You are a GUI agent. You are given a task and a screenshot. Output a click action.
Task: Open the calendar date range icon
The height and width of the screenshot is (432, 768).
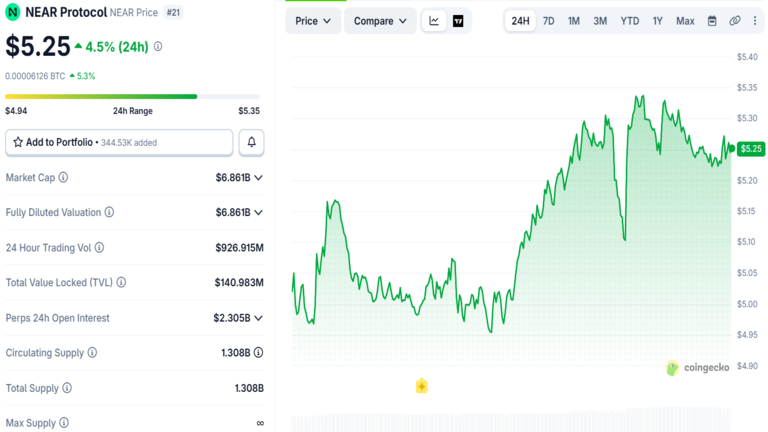pos(712,21)
